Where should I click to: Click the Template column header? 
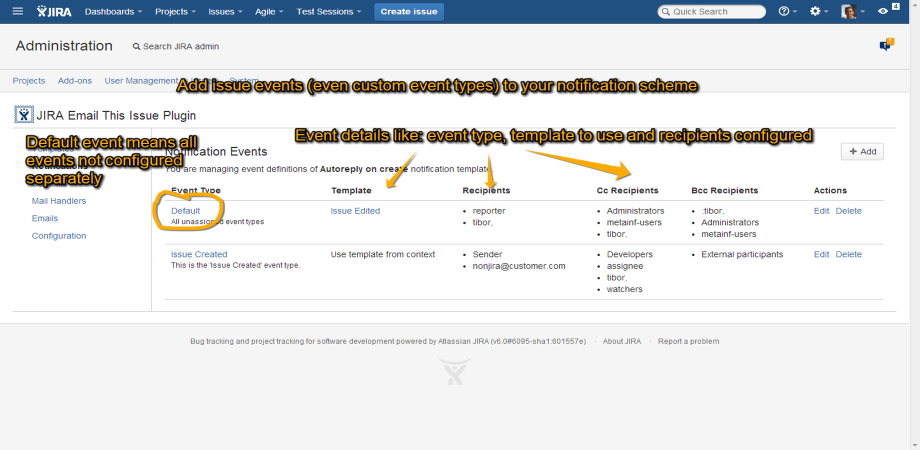[x=351, y=191]
